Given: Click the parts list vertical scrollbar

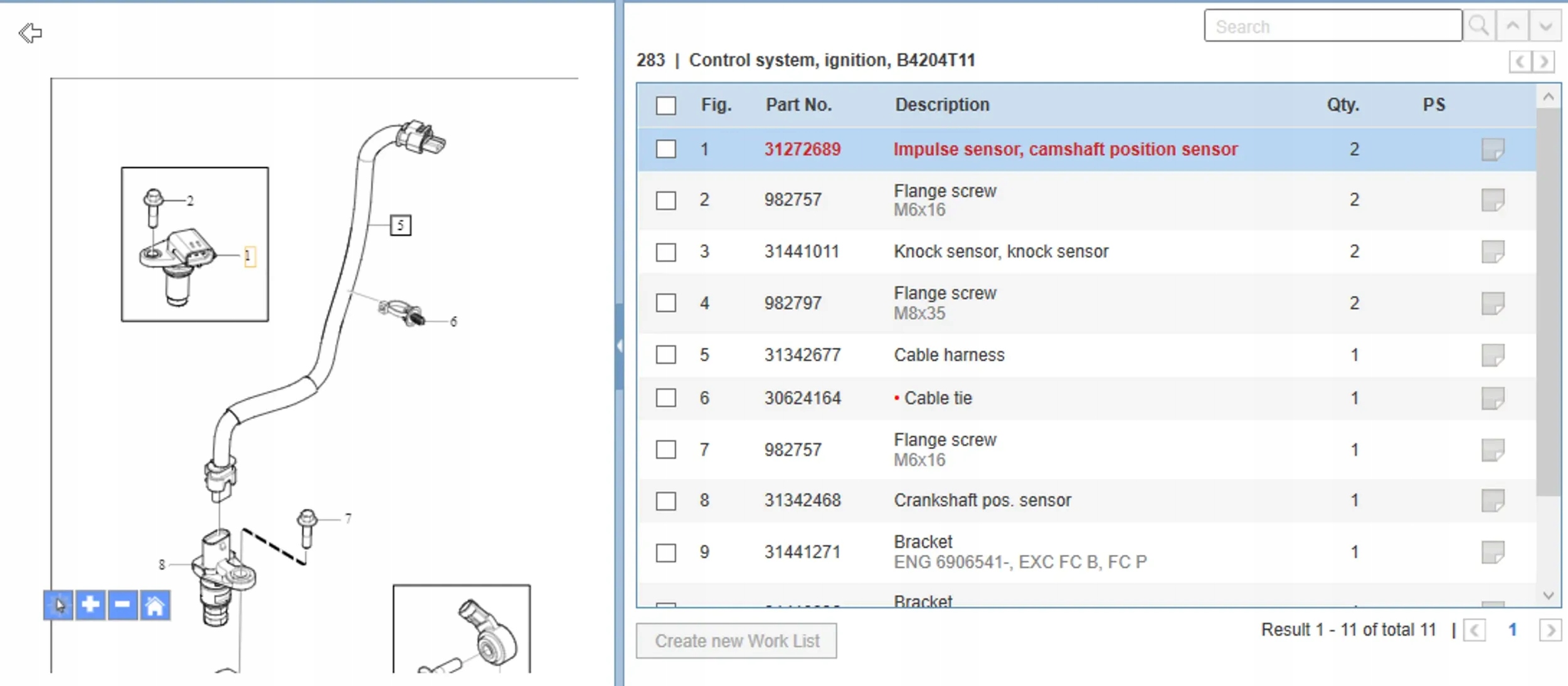Looking at the screenshot, I should coord(1548,301).
